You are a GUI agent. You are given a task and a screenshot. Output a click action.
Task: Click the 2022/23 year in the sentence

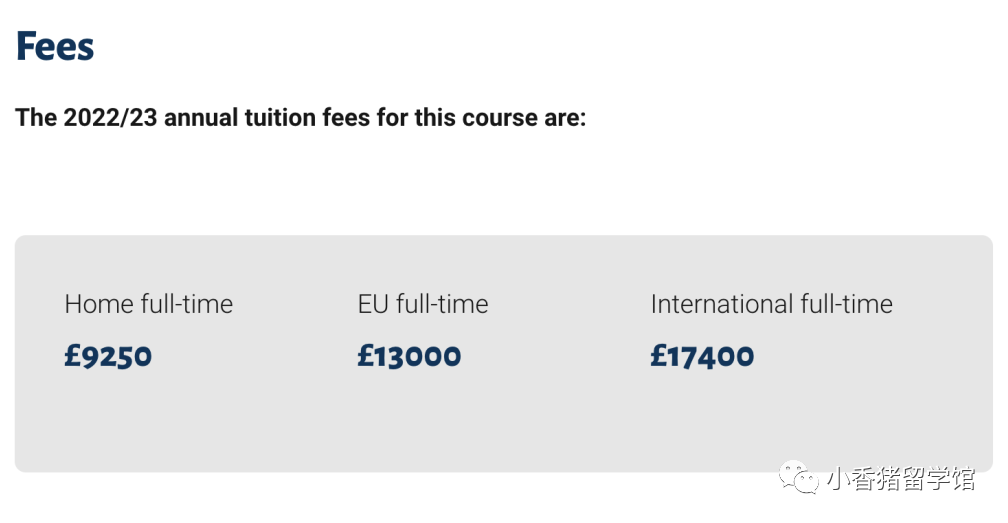click(x=110, y=118)
